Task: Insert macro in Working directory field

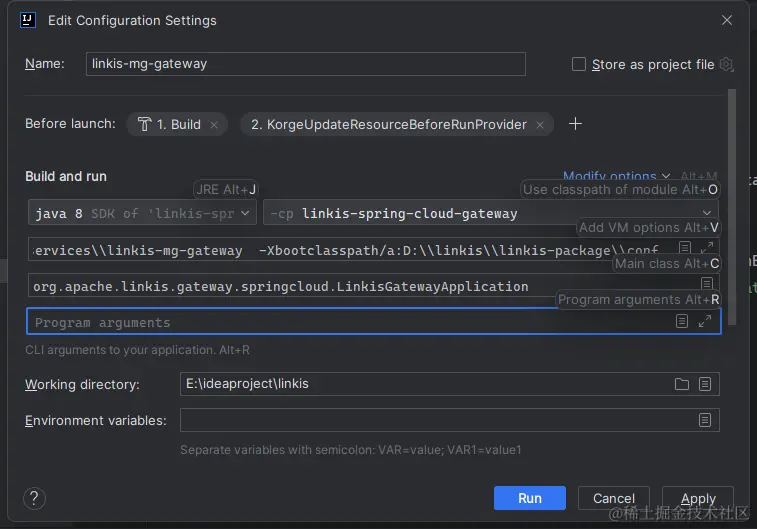Action: coord(705,384)
